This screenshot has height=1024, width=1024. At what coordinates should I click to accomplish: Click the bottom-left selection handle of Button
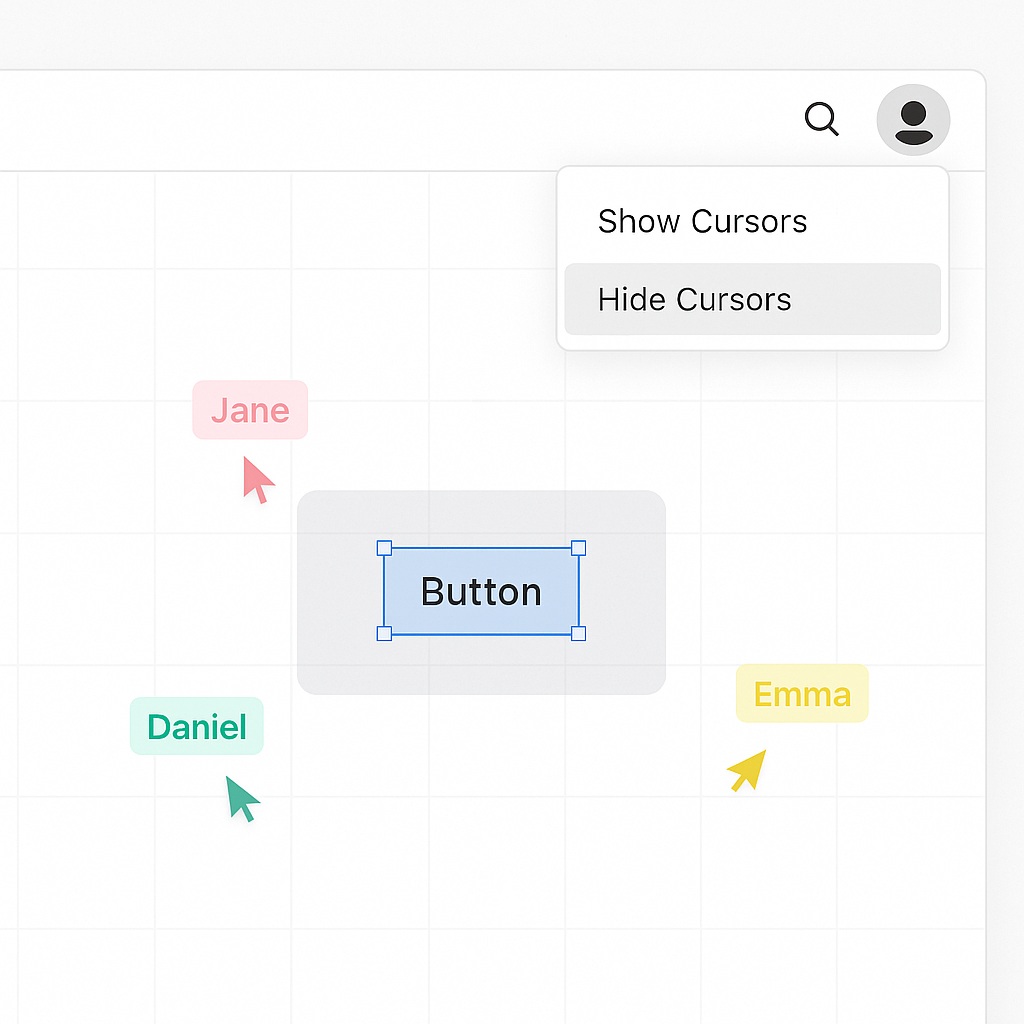(384, 633)
